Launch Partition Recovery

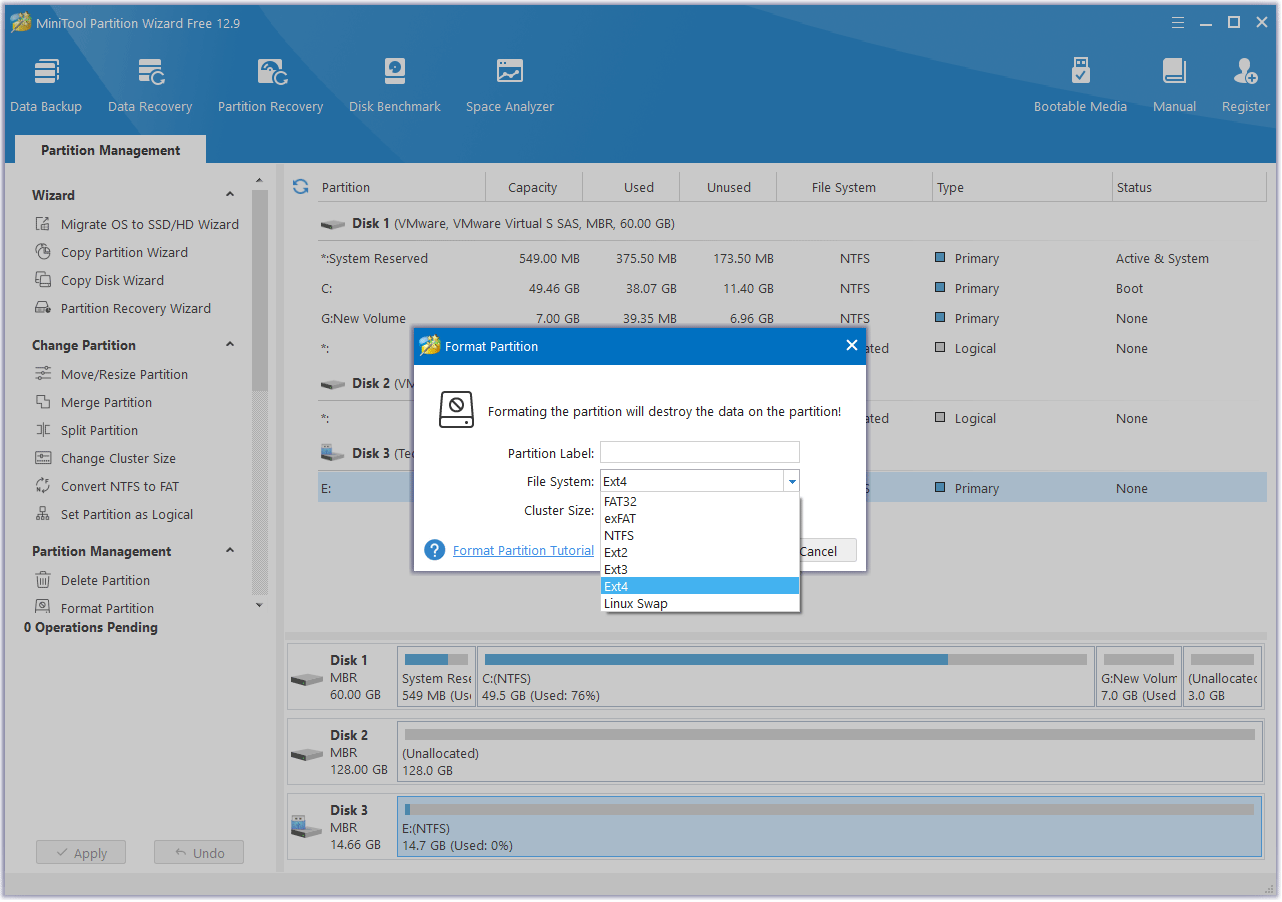(x=270, y=84)
